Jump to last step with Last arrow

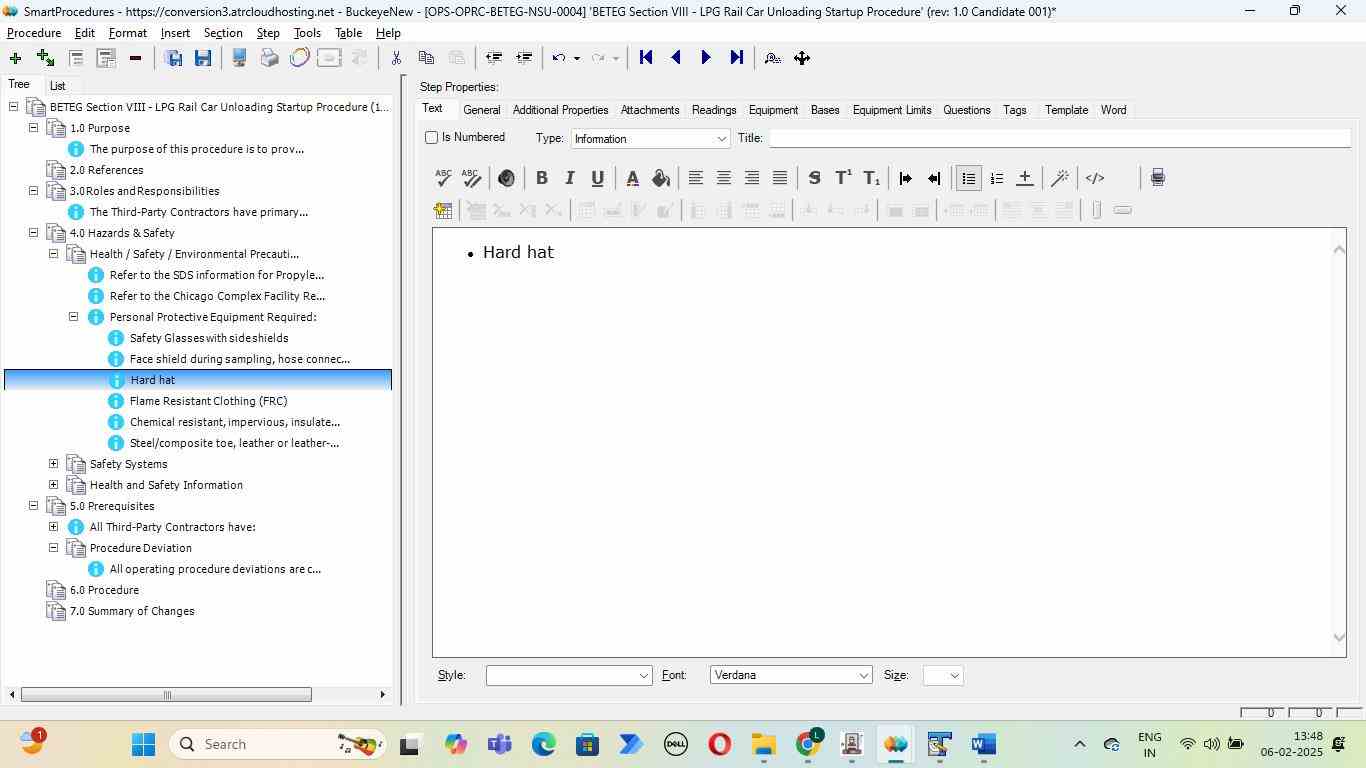click(736, 58)
